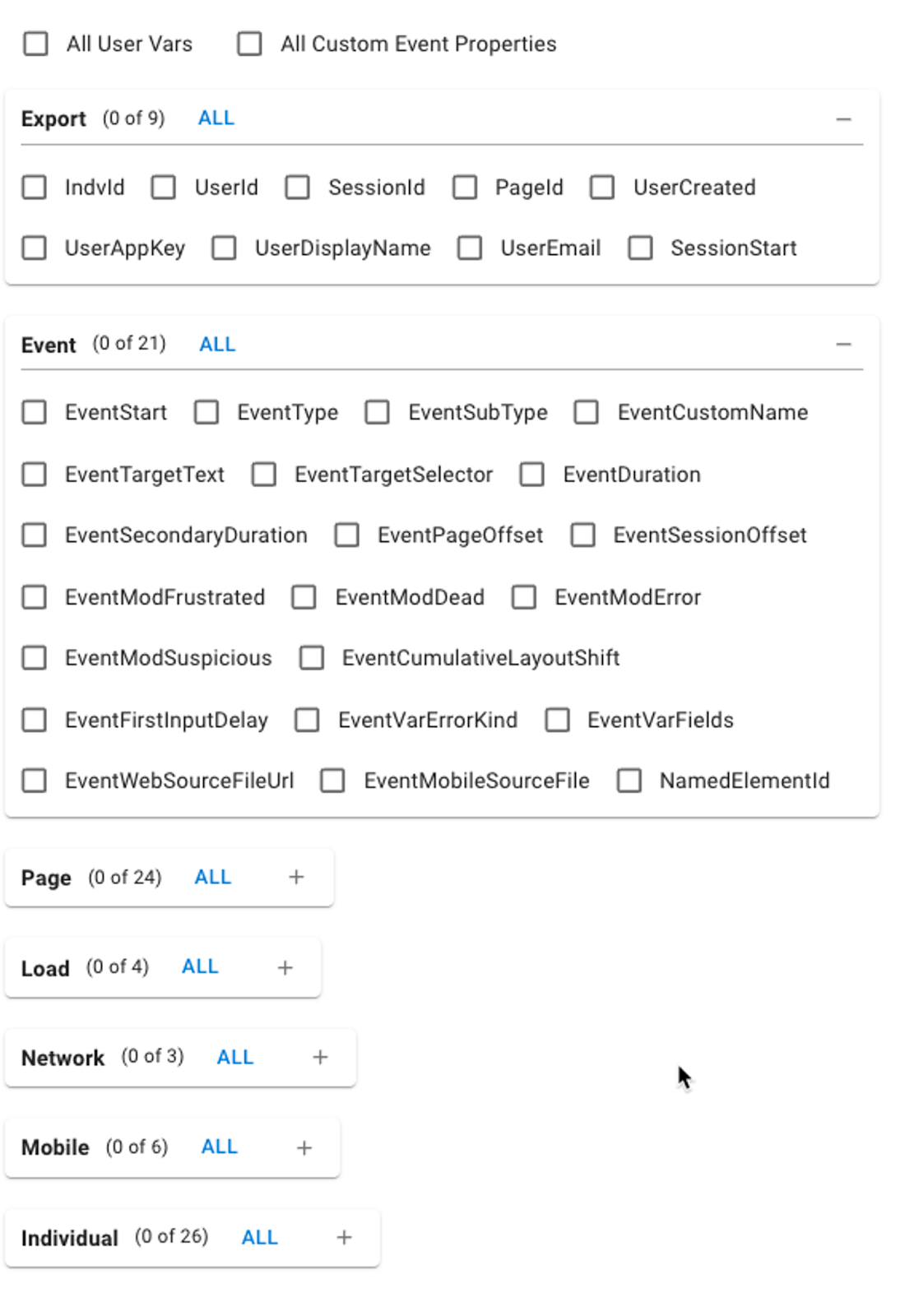This screenshot has height=1316, width=900.
Task: Select the EventType checkbox
Action: (206, 412)
